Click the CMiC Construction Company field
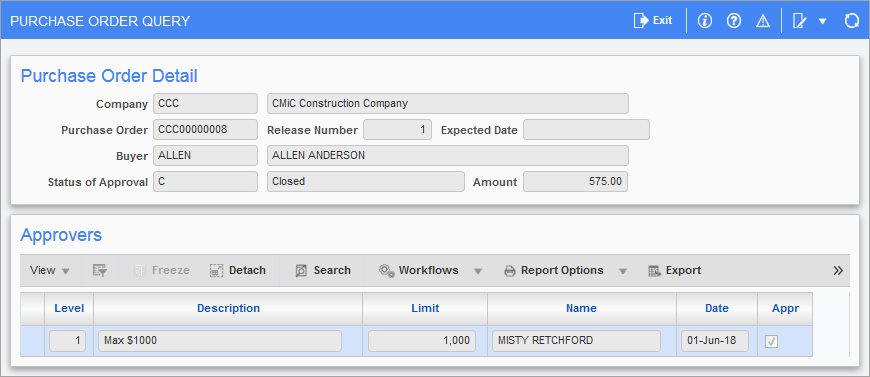 pyautogui.click(x=448, y=103)
